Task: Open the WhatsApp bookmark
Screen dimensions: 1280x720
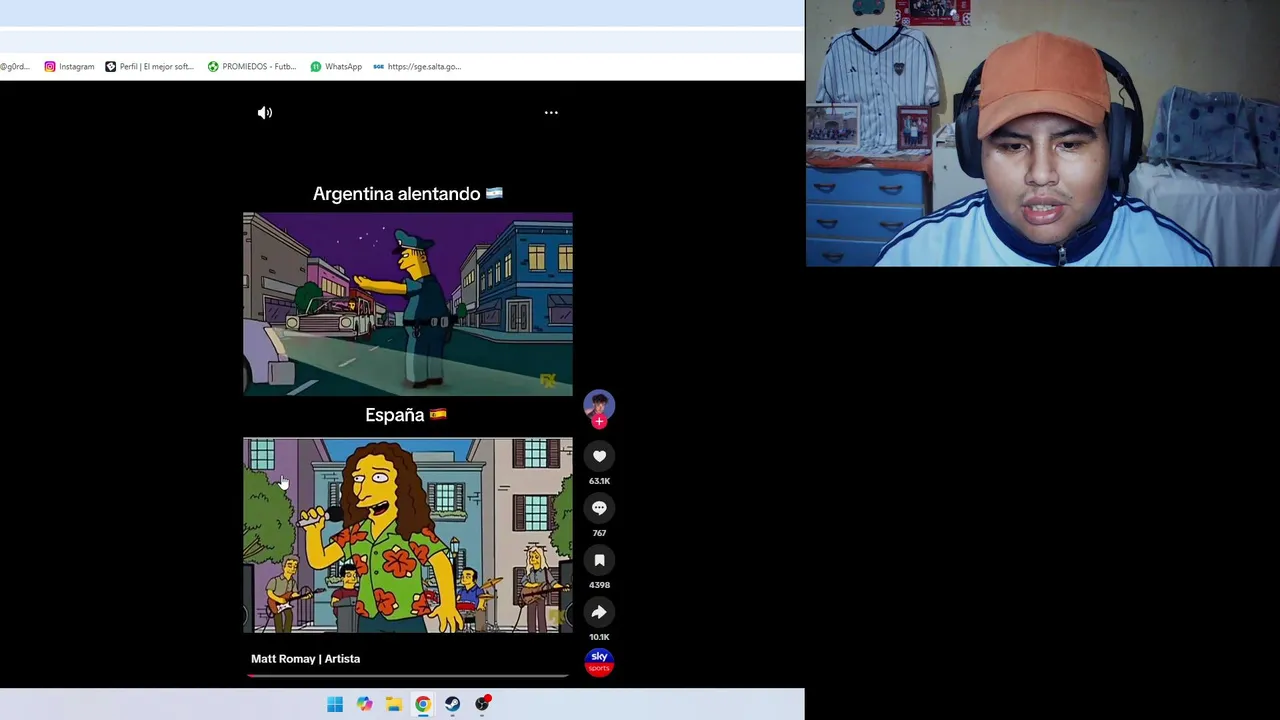Action: click(x=336, y=67)
